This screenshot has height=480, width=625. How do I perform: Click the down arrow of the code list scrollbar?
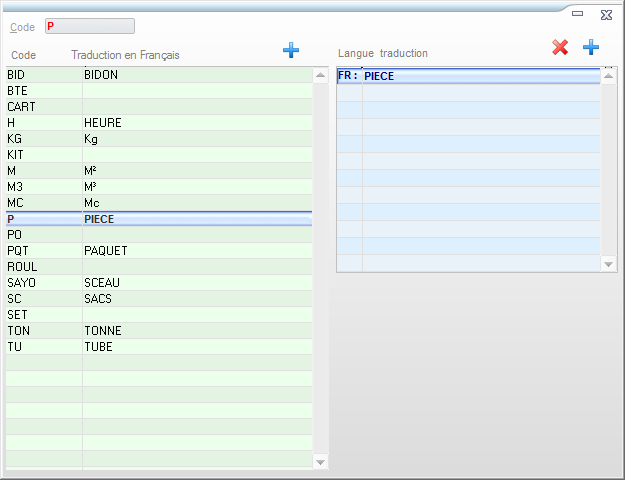coord(320,461)
